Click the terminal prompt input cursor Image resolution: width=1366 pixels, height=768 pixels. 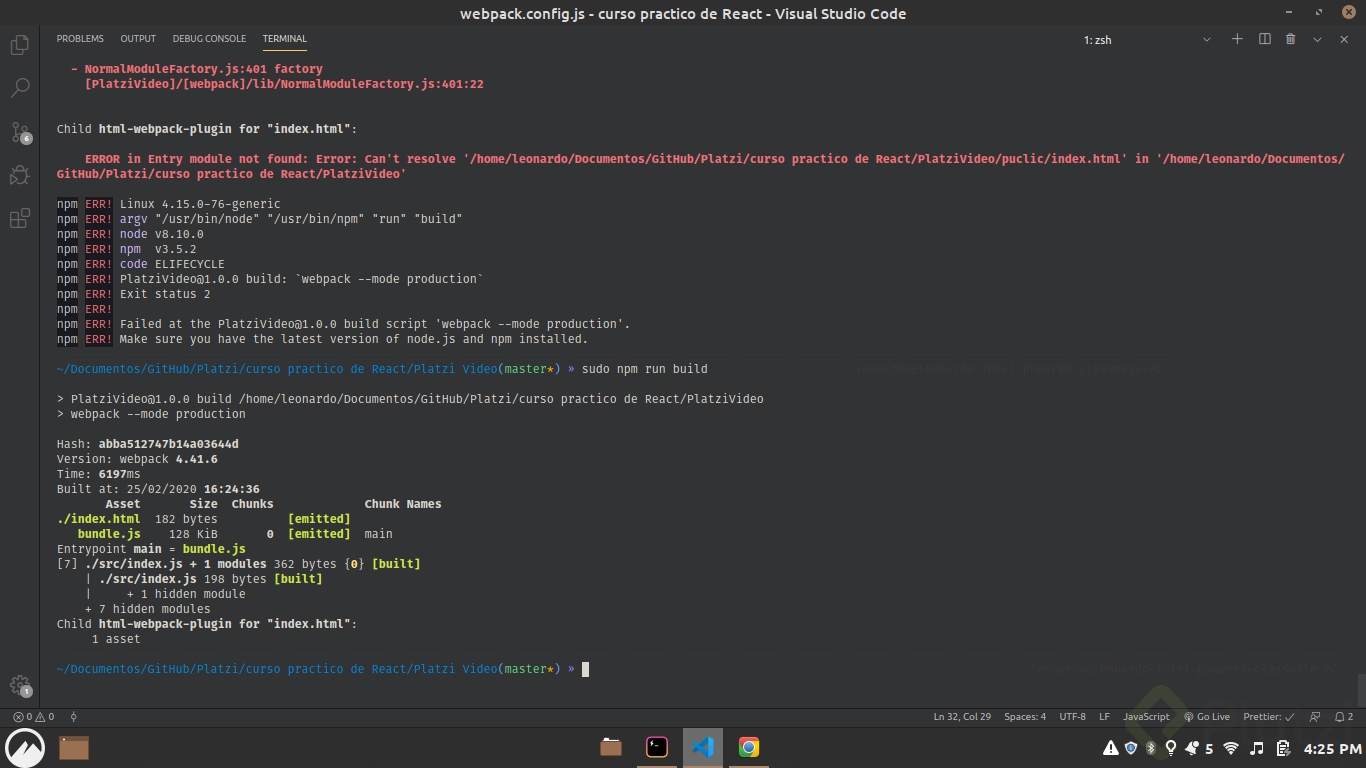[x=585, y=669]
